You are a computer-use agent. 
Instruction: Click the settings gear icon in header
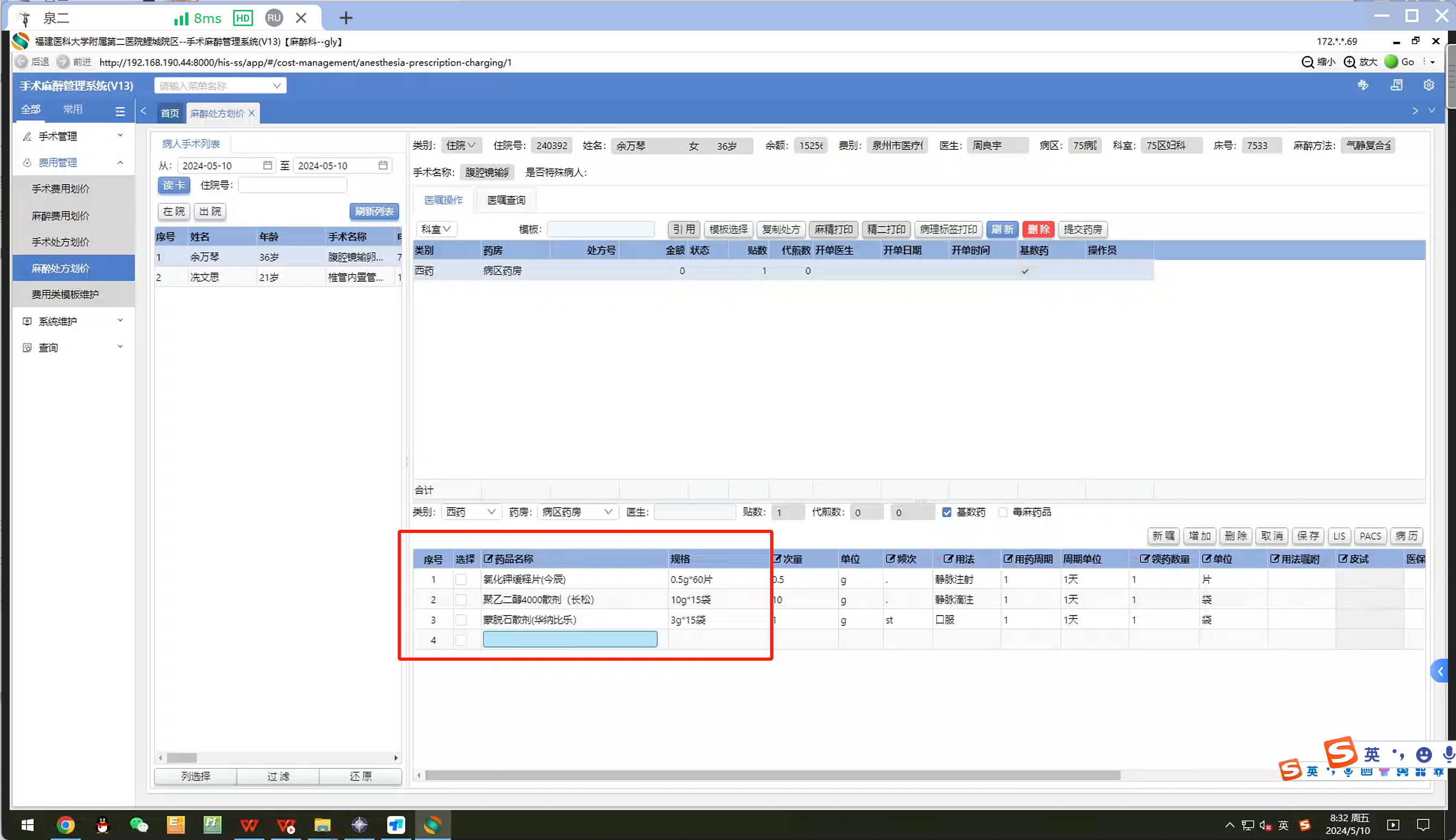(1428, 85)
